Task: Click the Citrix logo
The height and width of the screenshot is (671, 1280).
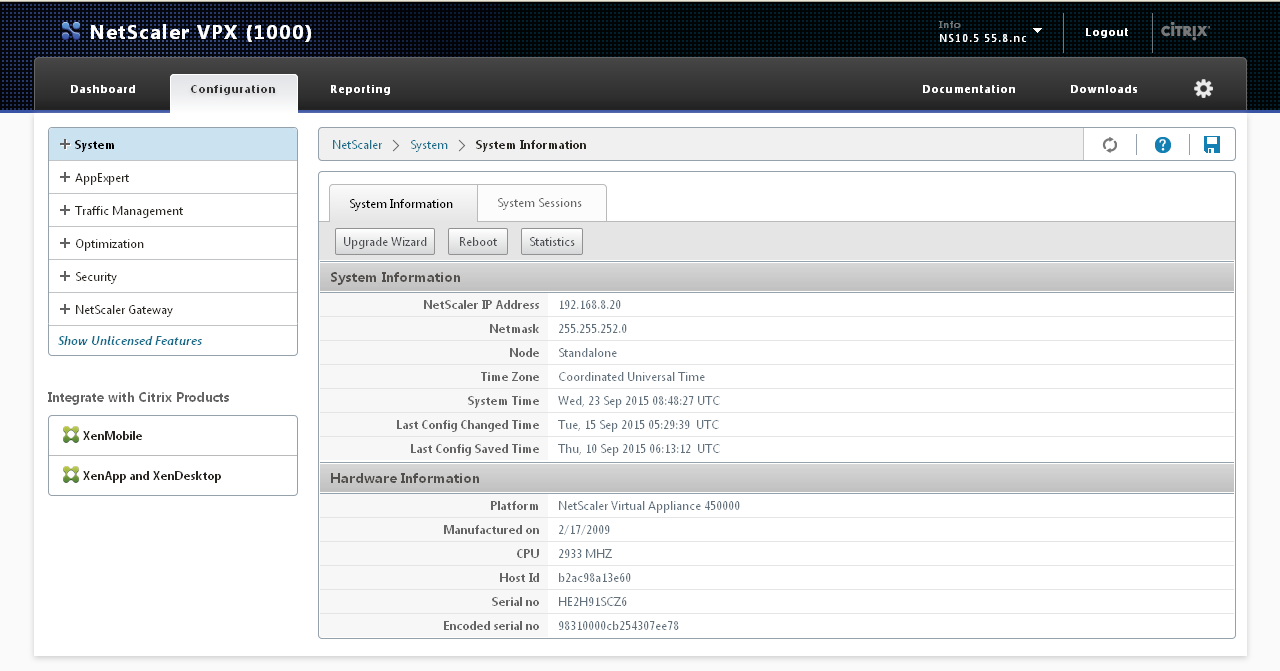Action: coord(1185,31)
